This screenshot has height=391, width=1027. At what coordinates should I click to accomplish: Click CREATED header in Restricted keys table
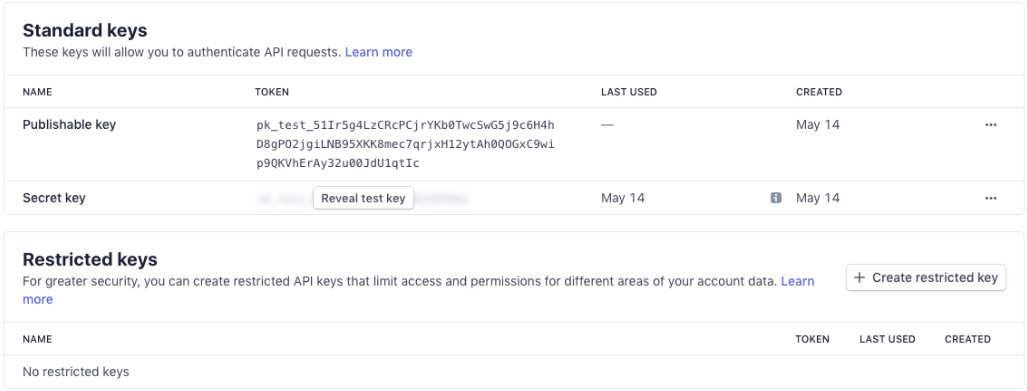pyautogui.click(x=967, y=339)
